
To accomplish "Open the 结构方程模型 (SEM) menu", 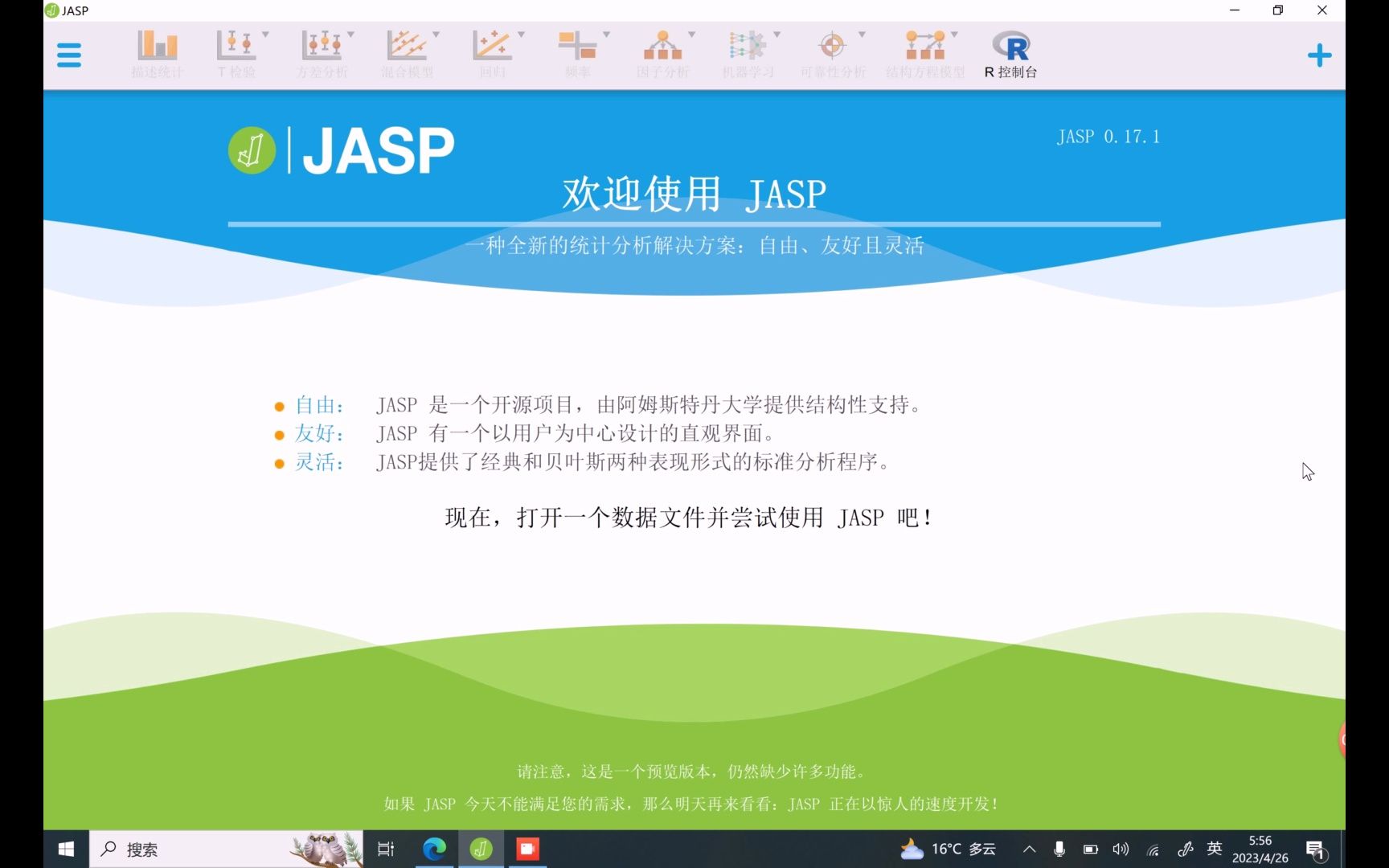I will (925, 54).
